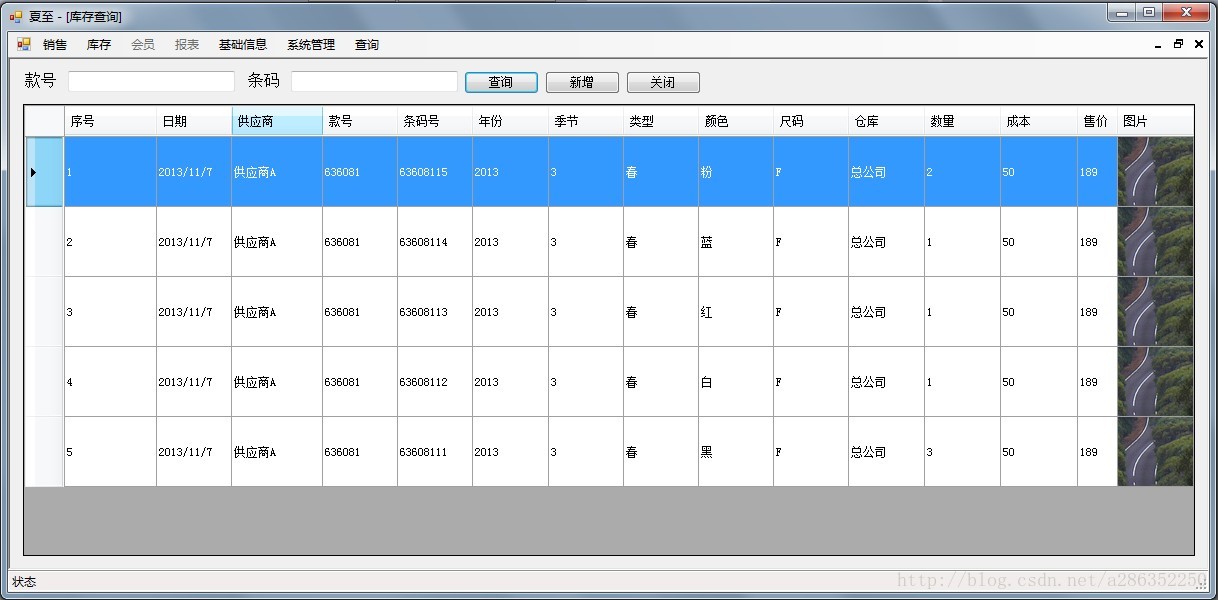The height and width of the screenshot is (600, 1218).
Task: Open the 库存 menu
Action: pos(99,45)
